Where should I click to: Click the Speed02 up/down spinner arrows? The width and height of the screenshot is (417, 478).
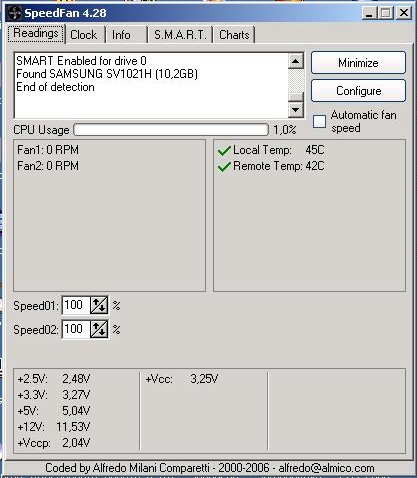coord(99,329)
